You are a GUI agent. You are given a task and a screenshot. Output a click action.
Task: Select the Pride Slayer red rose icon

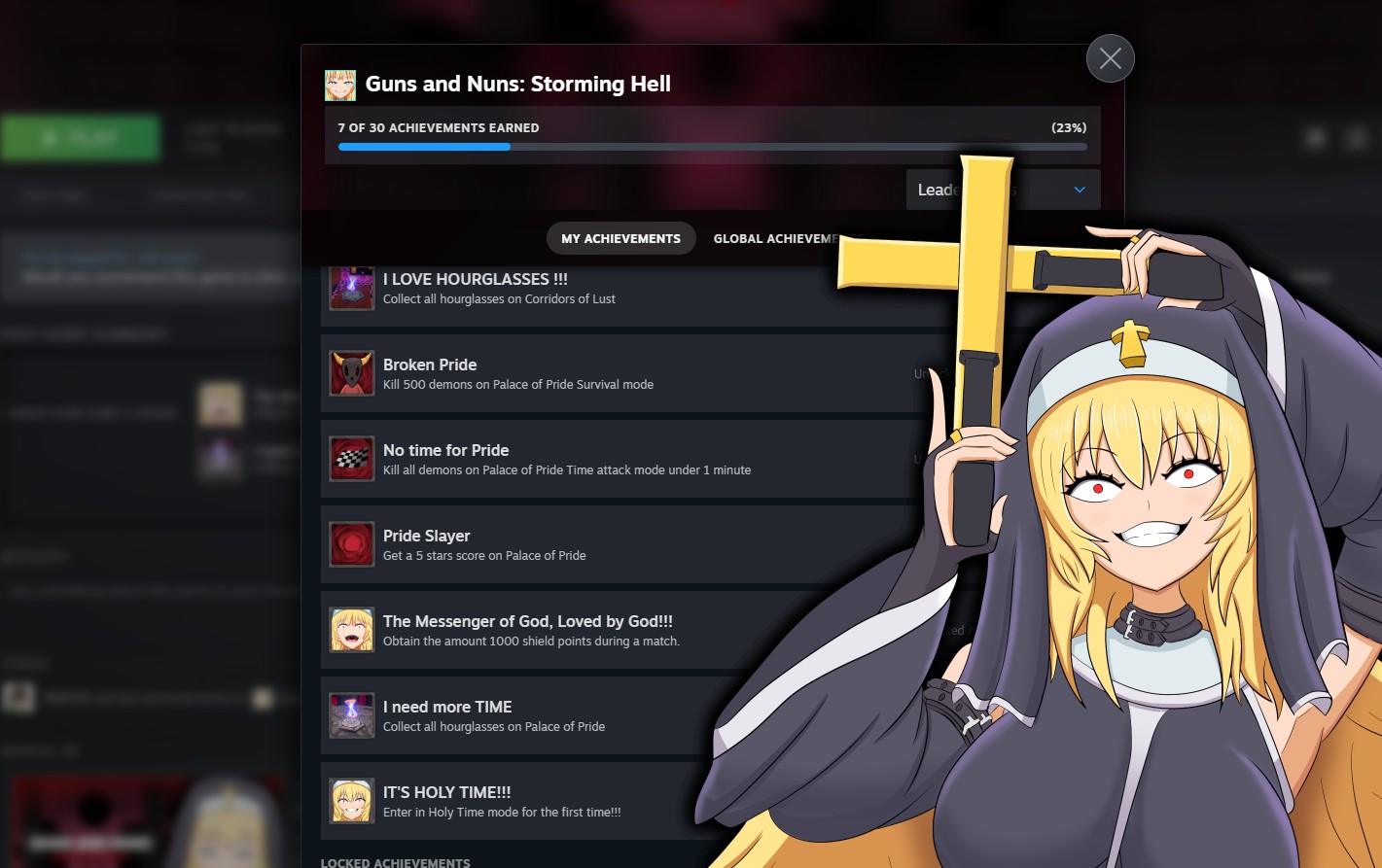click(x=351, y=545)
